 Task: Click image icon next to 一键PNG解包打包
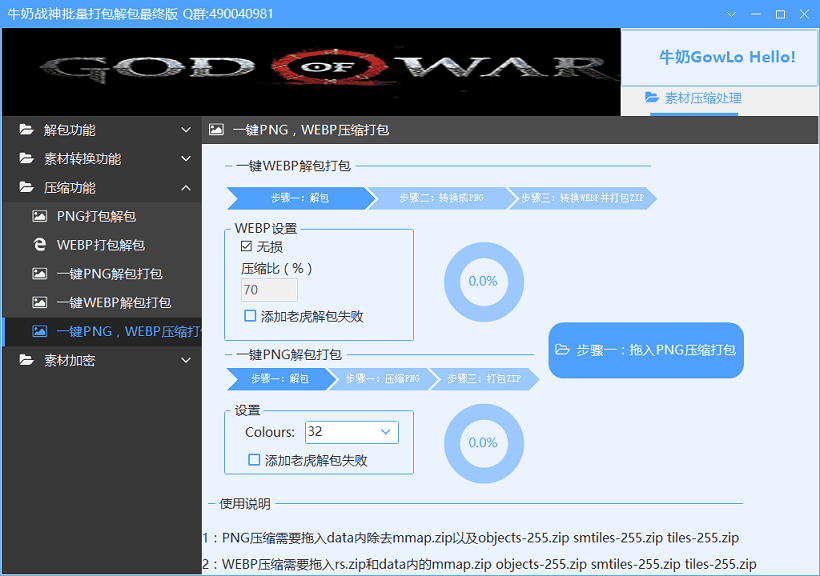coord(40,274)
